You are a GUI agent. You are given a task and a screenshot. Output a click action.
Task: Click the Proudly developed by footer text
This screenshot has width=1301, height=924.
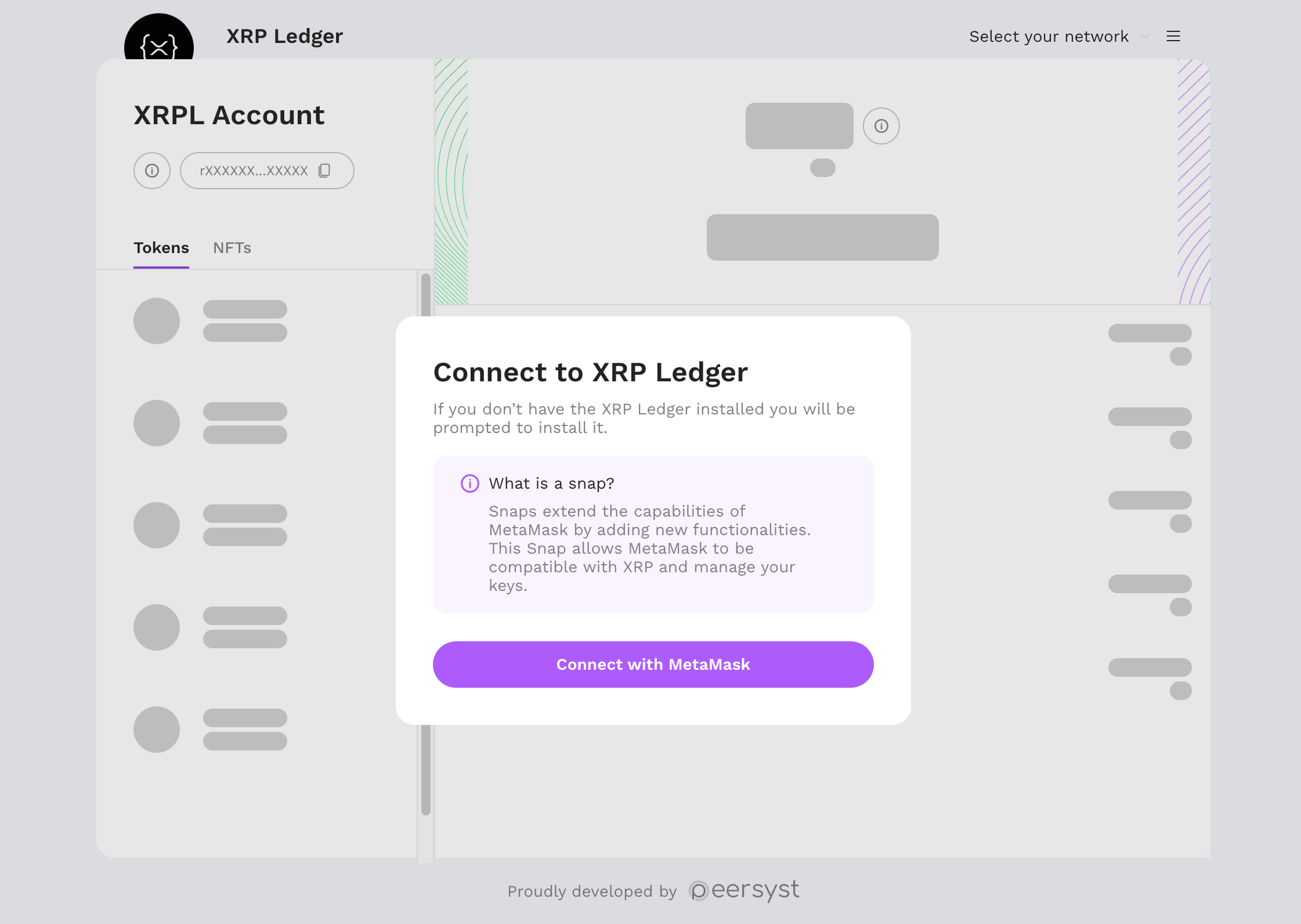[x=592, y=891]
